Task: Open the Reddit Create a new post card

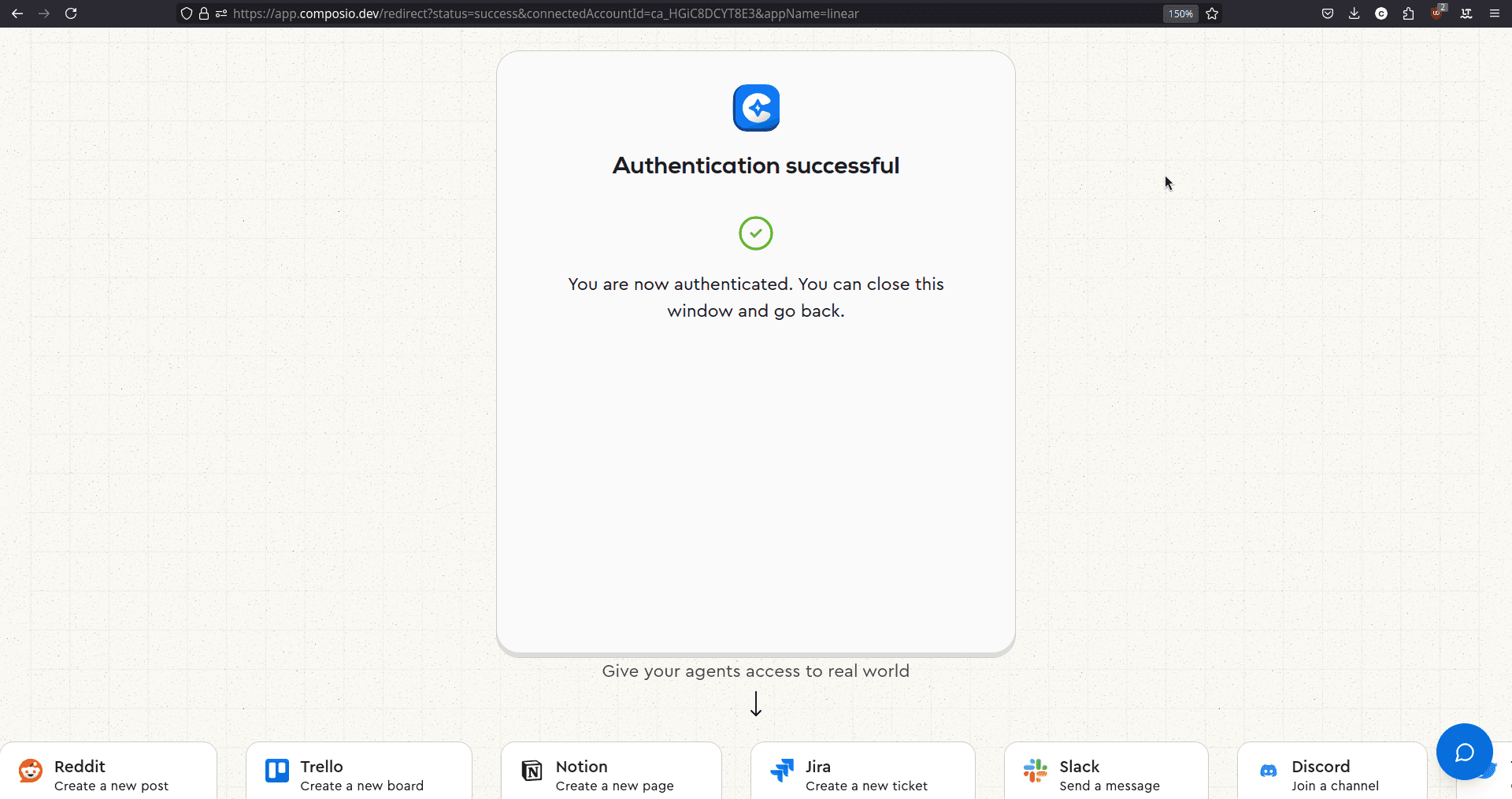Action: (x=109, y=771)
